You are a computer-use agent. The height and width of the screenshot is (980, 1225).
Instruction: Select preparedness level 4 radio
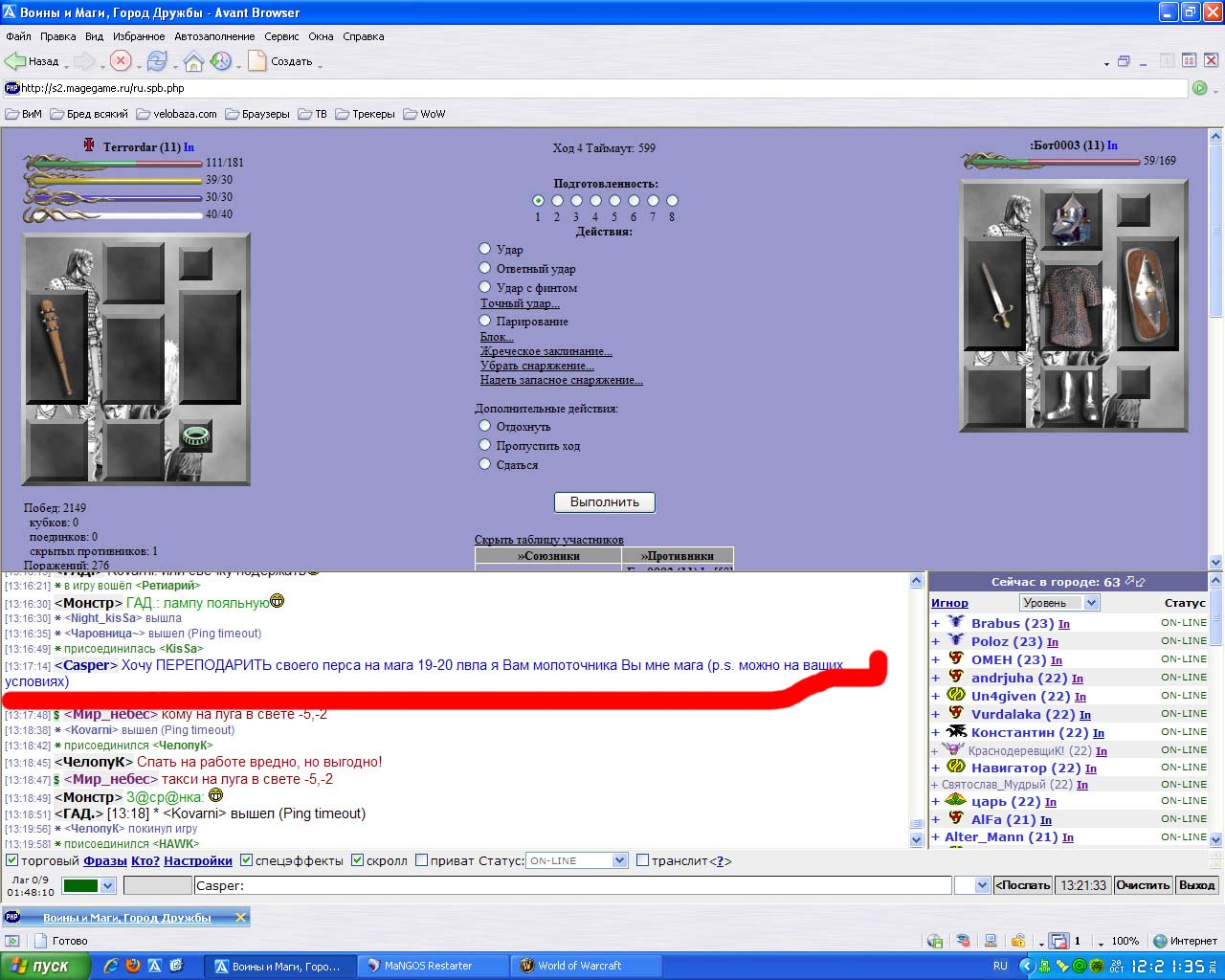click(595, 201)
